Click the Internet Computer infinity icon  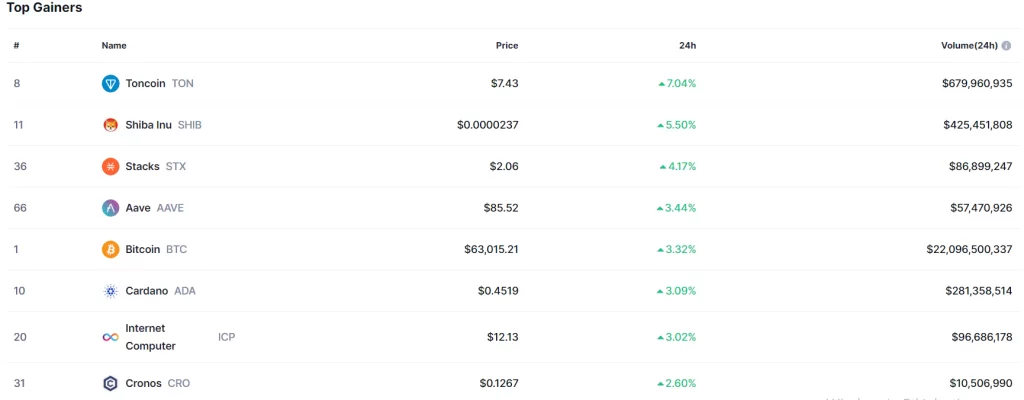pyautogui.click(x=110, y=337)
